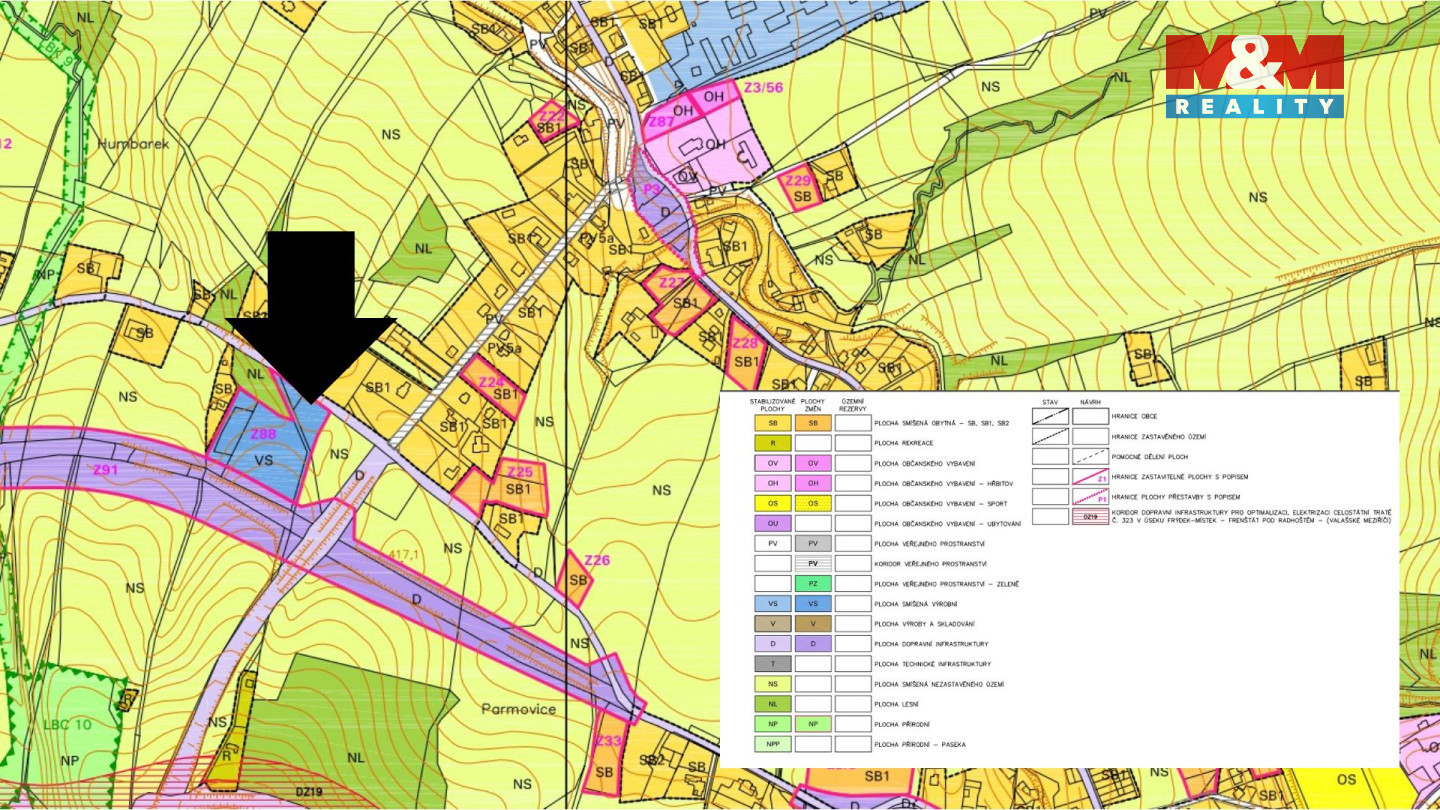Image resolution: width=1440 pixels, height=810 pixels.
Task: Click the P1 redevelopment boundary symbol
Action: point(1091,496)
